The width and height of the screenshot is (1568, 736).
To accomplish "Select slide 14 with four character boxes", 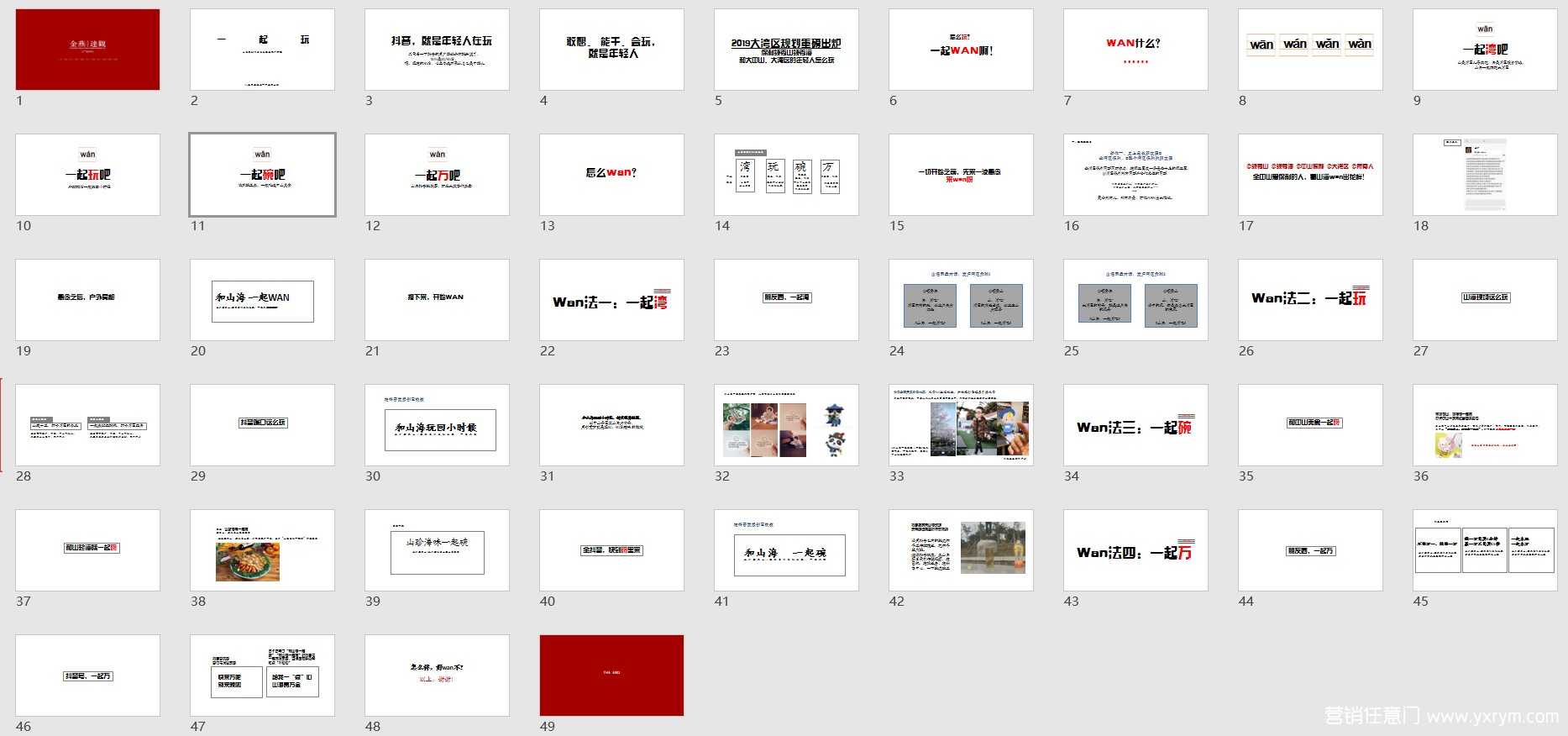I will pyautogui.click(x=786, y=175).
